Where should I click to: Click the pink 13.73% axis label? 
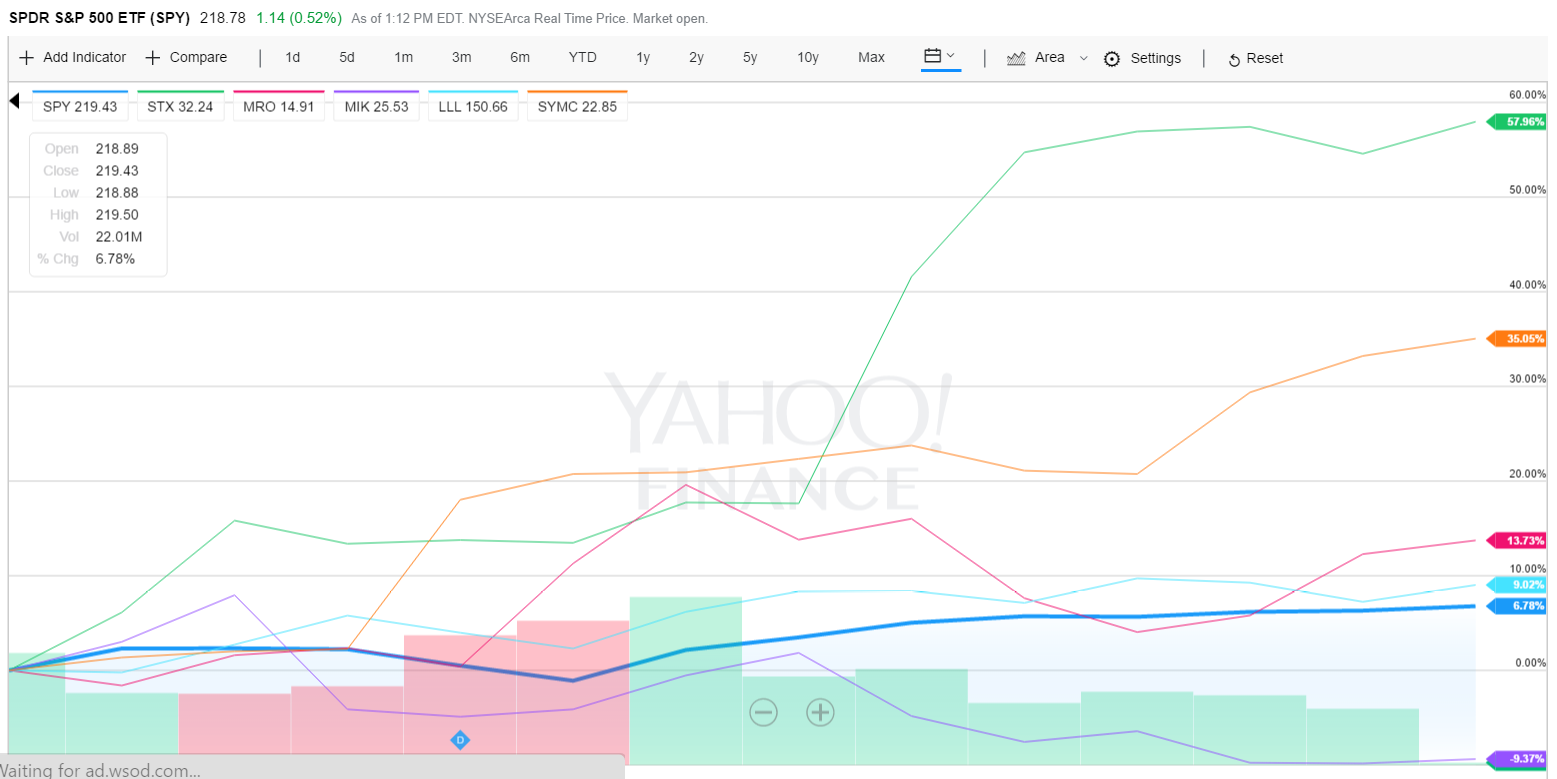(x=1517, y=541)
